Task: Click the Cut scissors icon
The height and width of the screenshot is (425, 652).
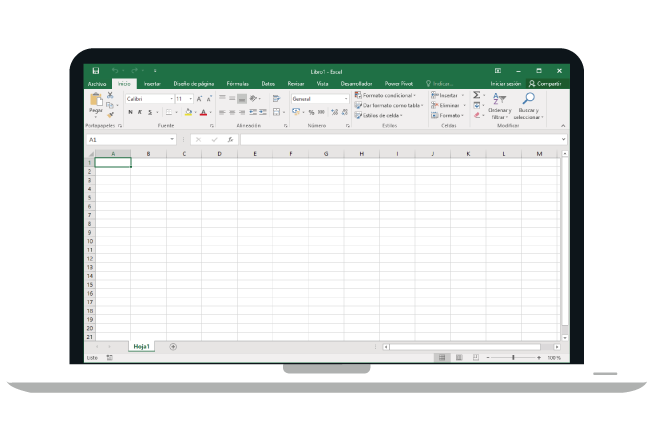Action: point(110,96)
